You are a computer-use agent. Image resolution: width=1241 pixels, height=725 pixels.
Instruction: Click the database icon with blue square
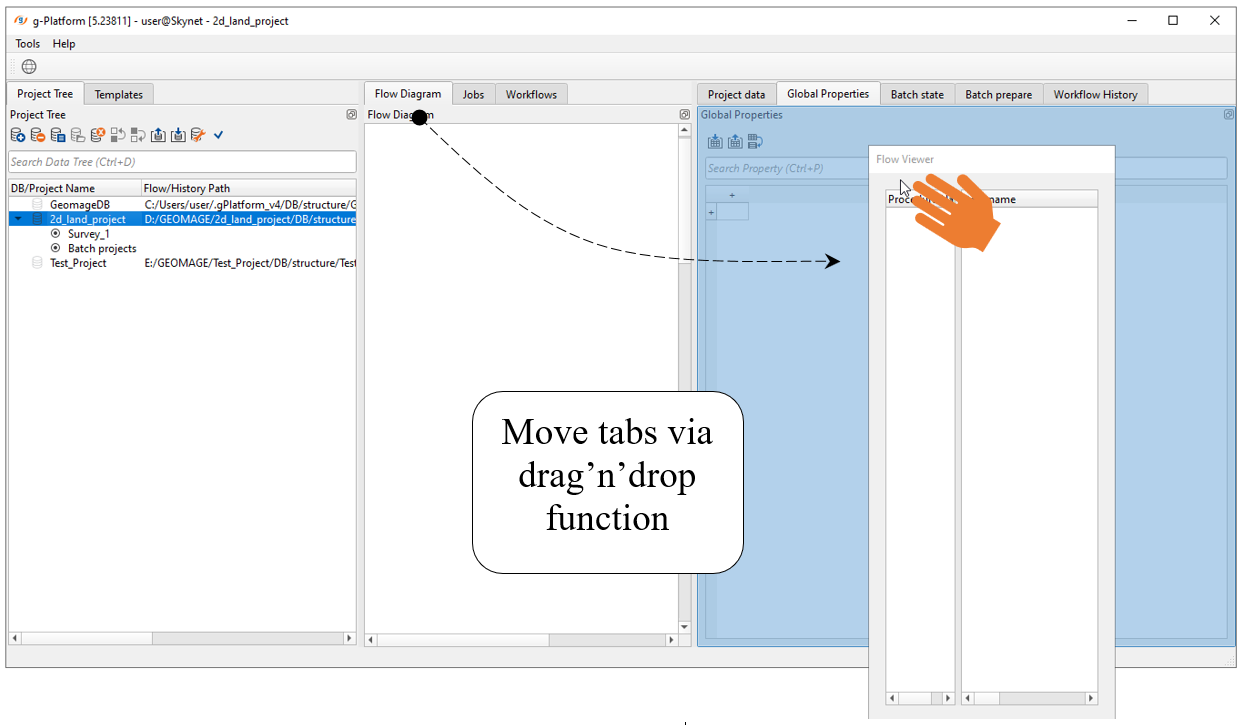[58, 135]
